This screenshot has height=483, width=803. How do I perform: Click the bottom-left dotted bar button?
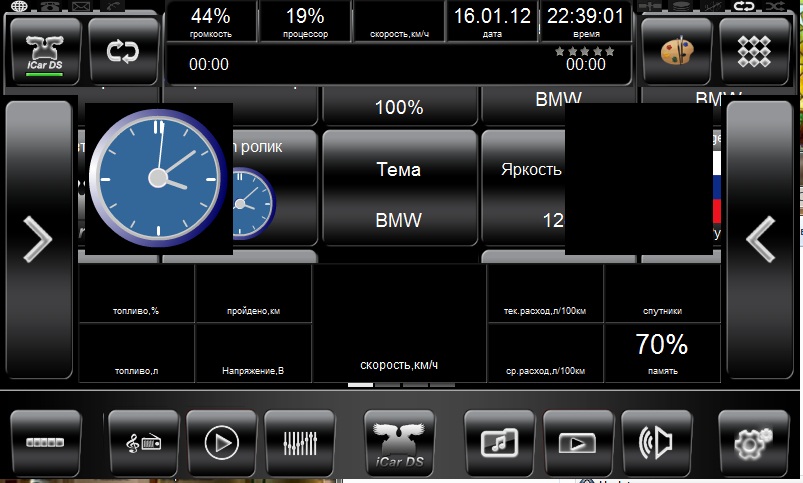tap(45, 441)
